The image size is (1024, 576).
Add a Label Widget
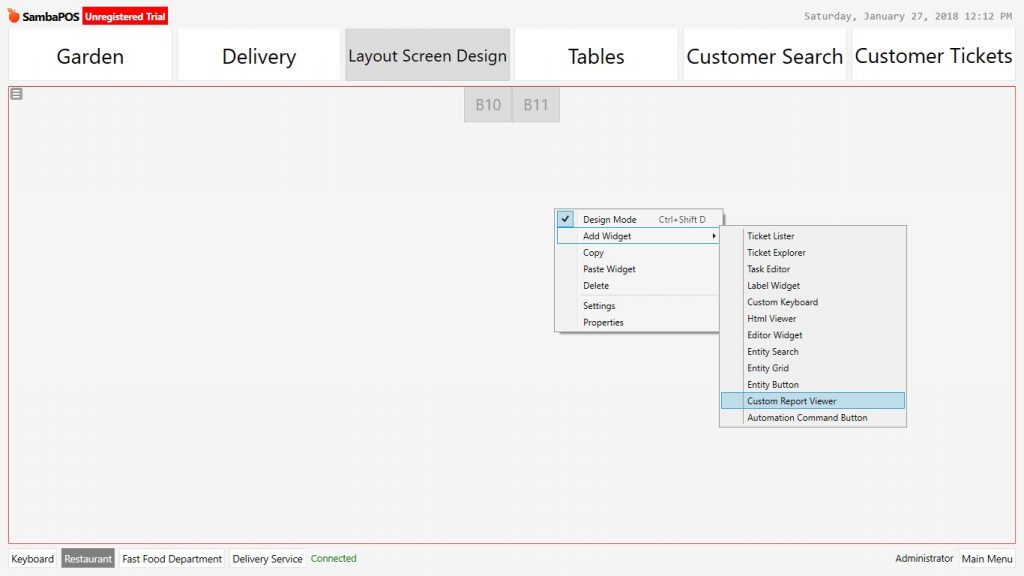[813, 285]
